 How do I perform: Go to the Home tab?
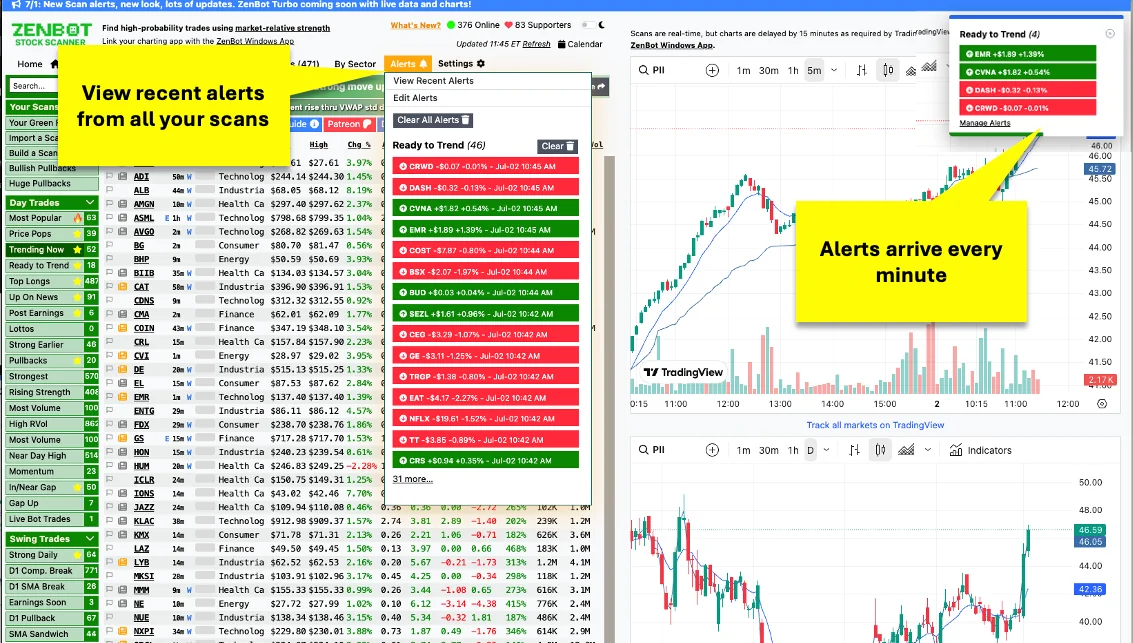(30, 64)
